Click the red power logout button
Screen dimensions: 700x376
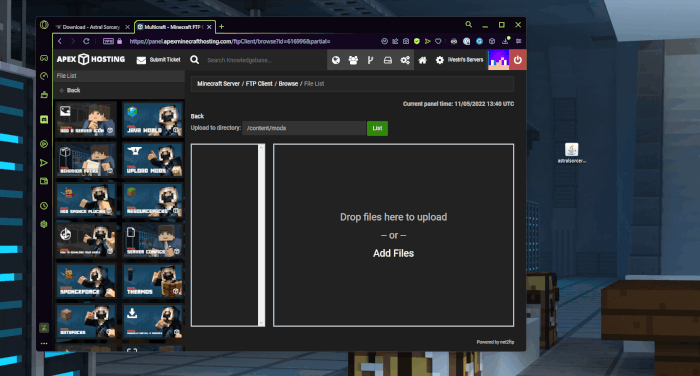[517, 60]
